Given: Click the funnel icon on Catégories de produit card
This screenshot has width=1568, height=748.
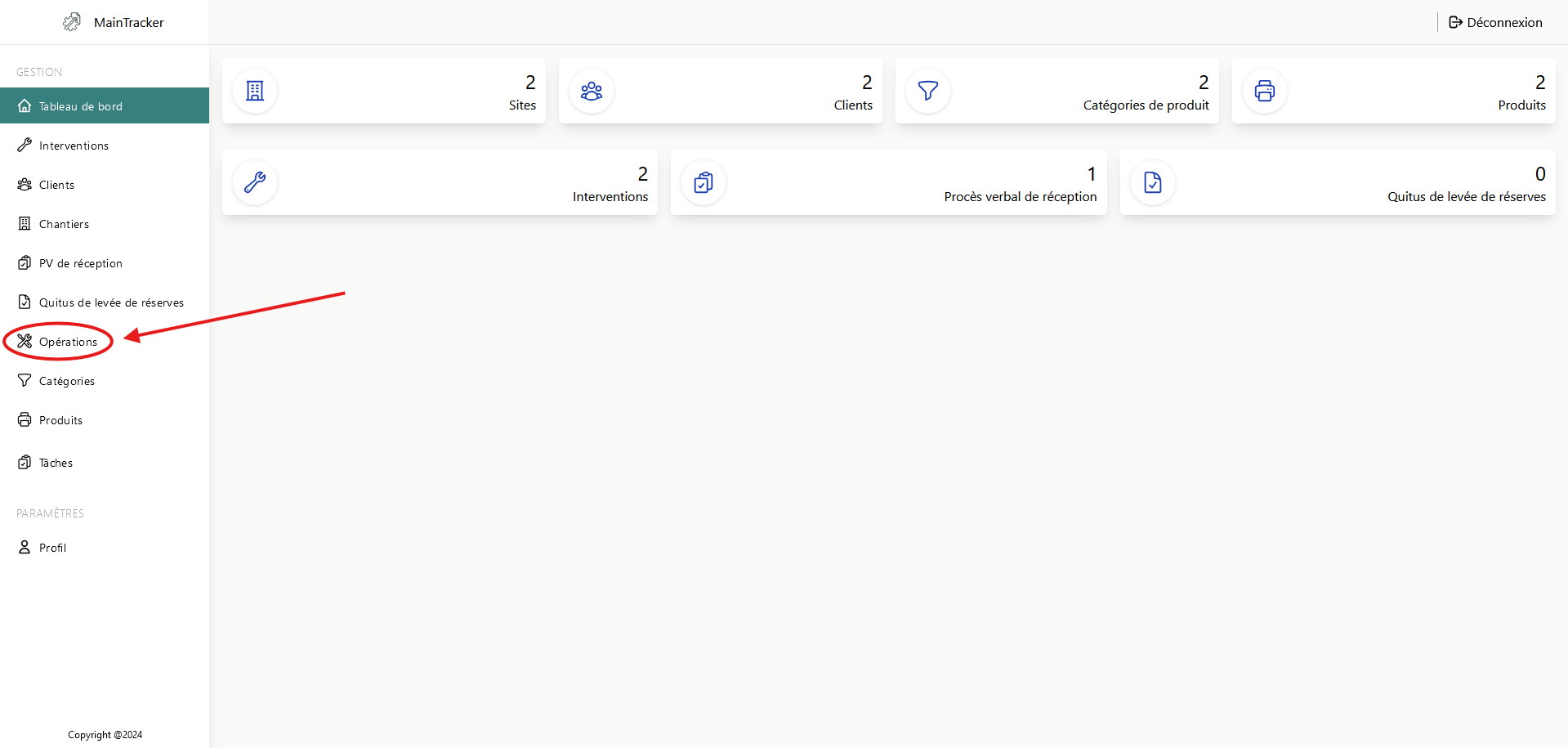Looking at the screenshot, I should (x=928, y=91).
